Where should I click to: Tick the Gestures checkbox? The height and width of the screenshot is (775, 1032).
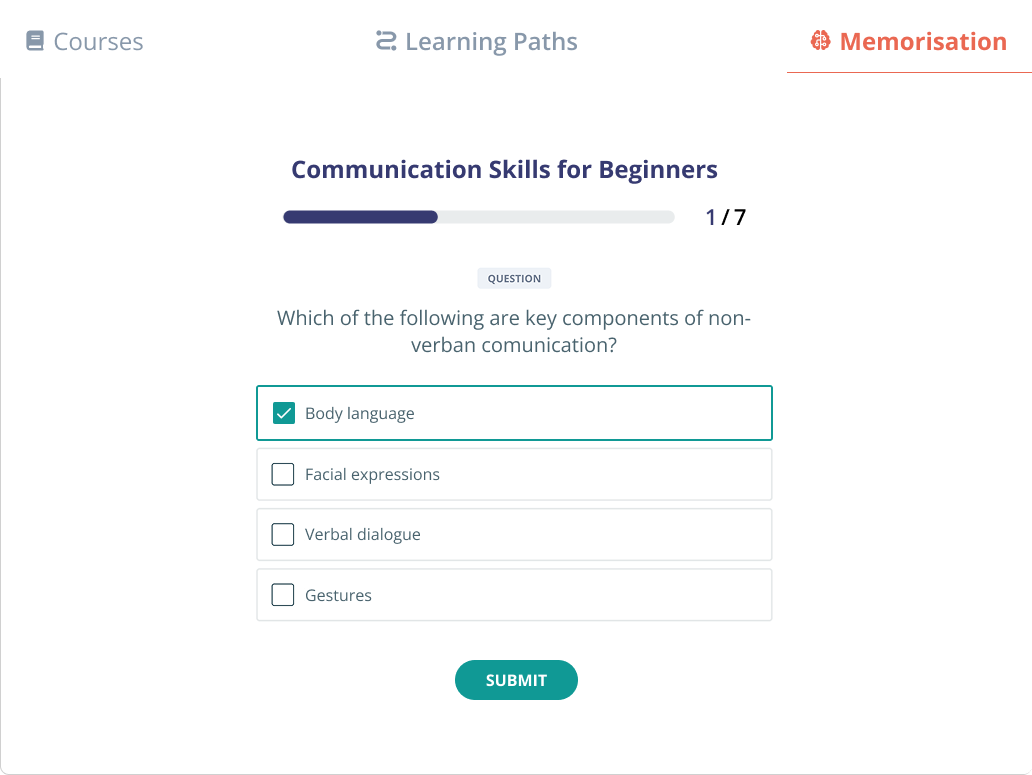pyautogui.click(x=283, y=595)
